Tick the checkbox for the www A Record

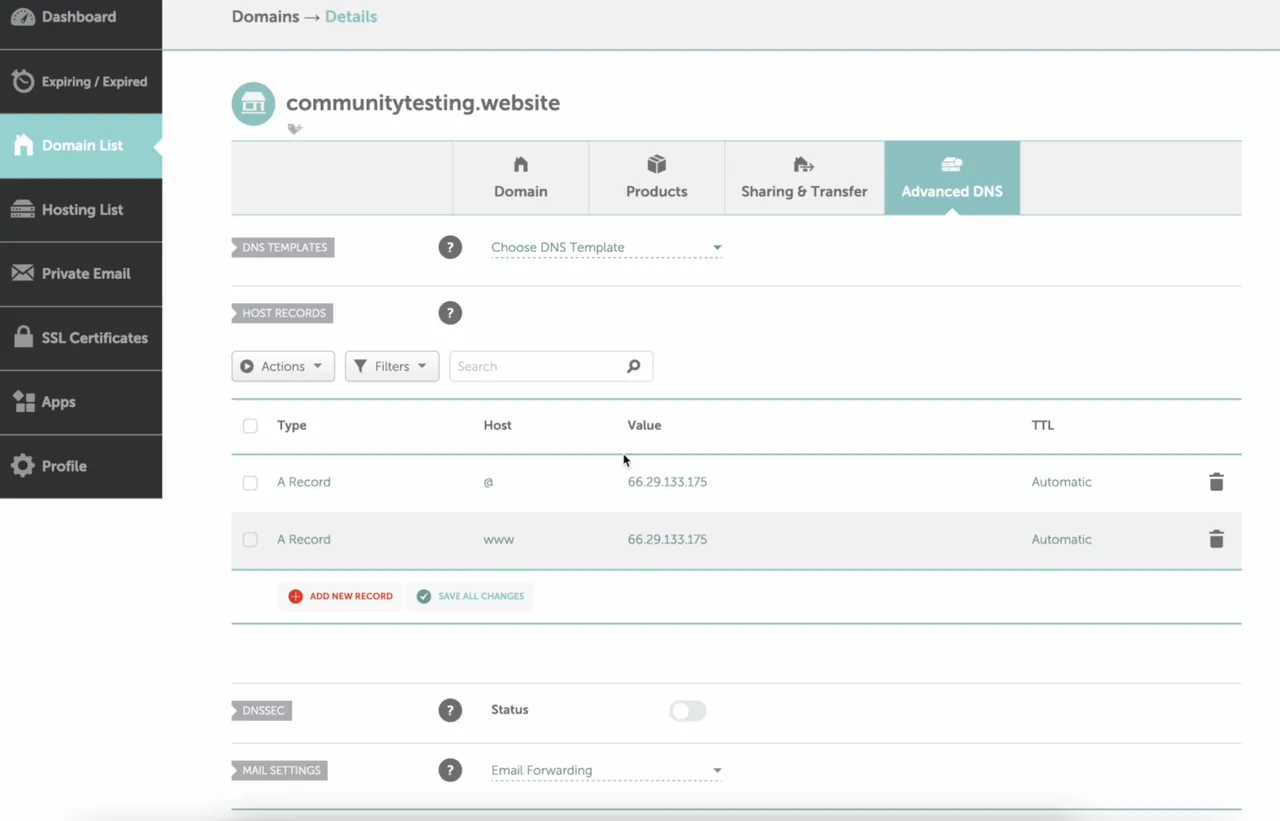(x=250, y=540)
